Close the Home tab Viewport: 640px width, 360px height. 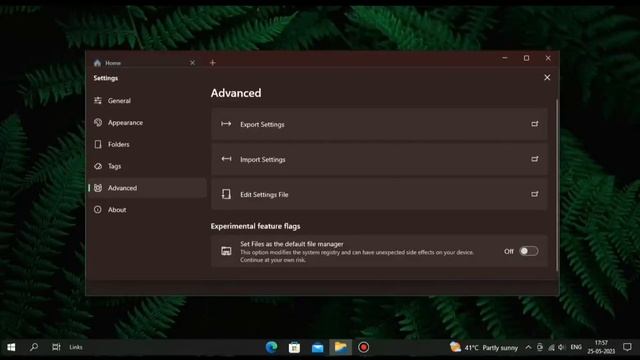pos(192,63)
